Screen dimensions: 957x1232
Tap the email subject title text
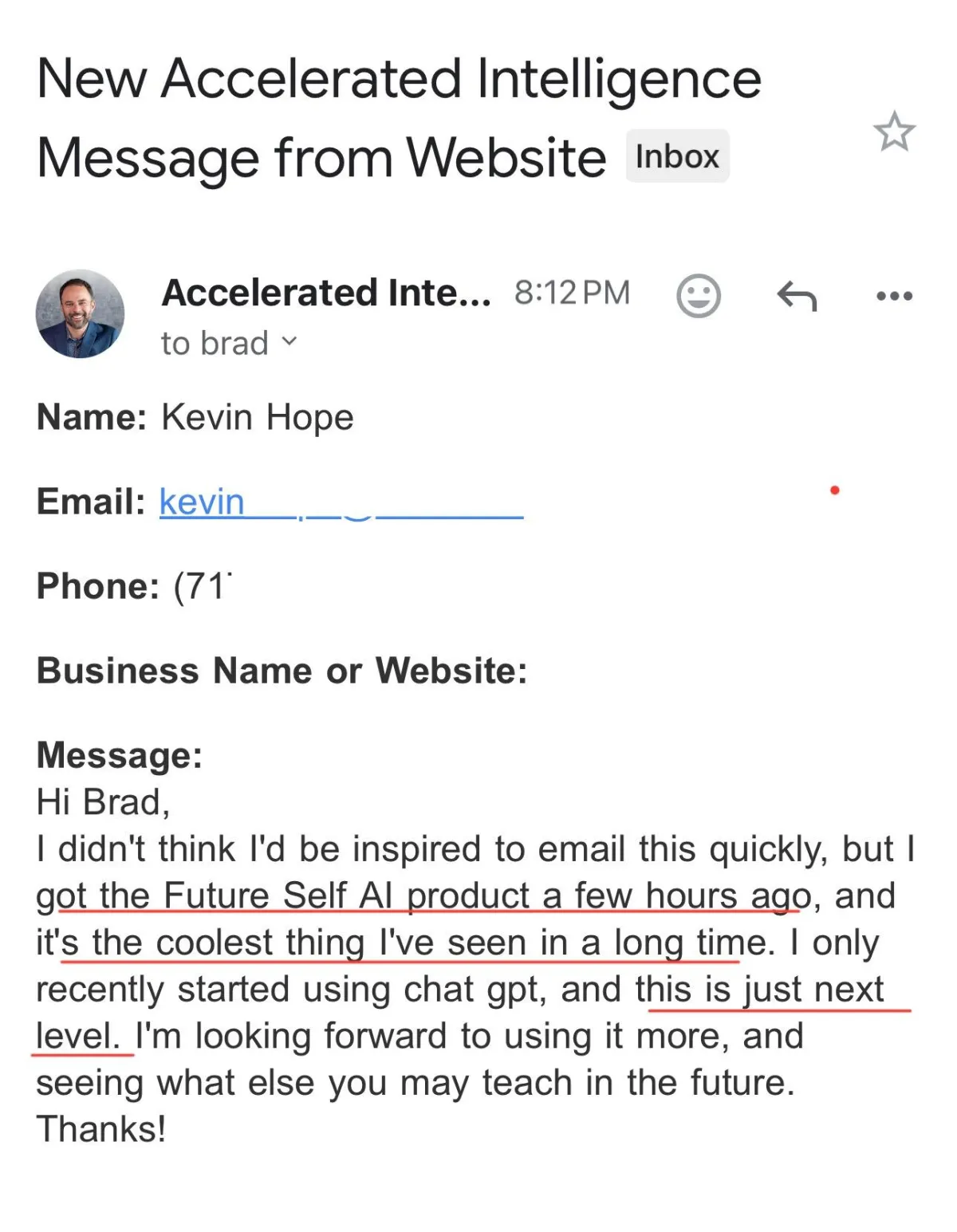[x=399, y=118]
